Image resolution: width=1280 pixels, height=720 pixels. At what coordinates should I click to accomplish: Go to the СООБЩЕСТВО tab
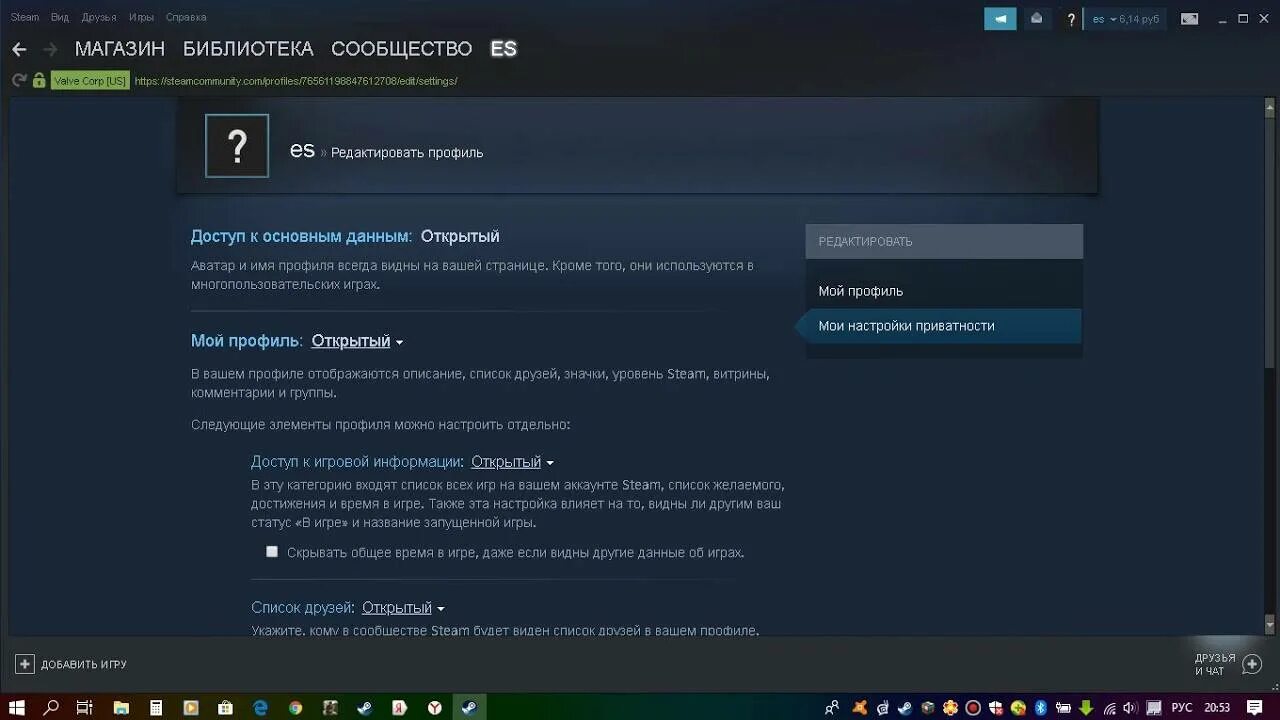coord(401,49)
